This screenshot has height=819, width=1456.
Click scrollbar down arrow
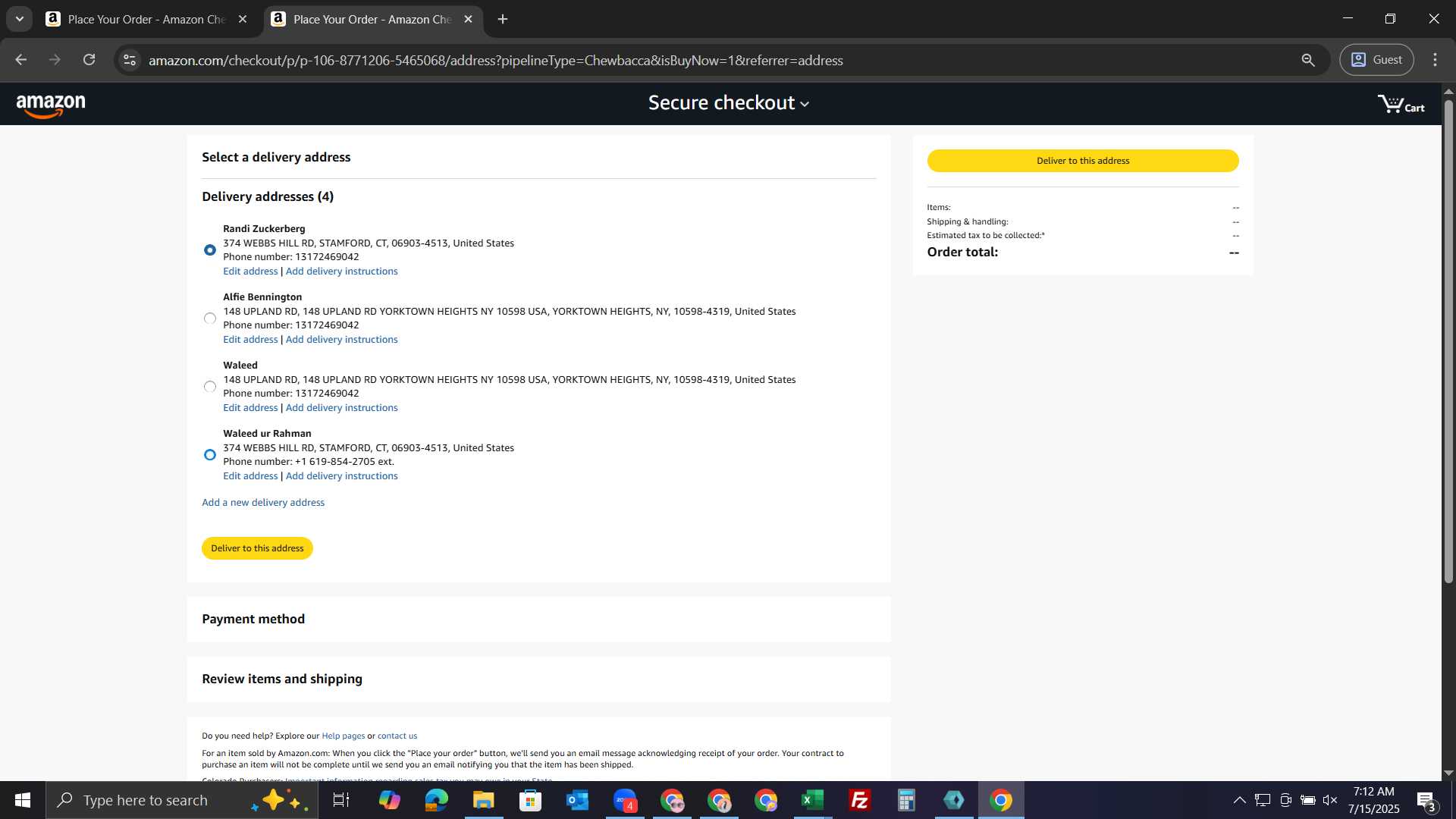click(x=1448, y=773)
